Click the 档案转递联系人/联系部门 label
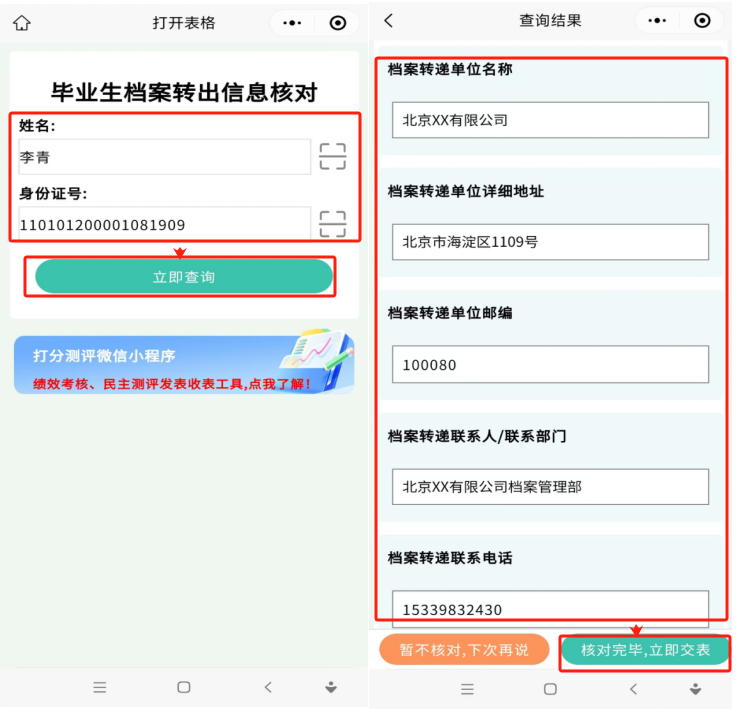Viewport: 737px width, 713px height. pos(477,436)
